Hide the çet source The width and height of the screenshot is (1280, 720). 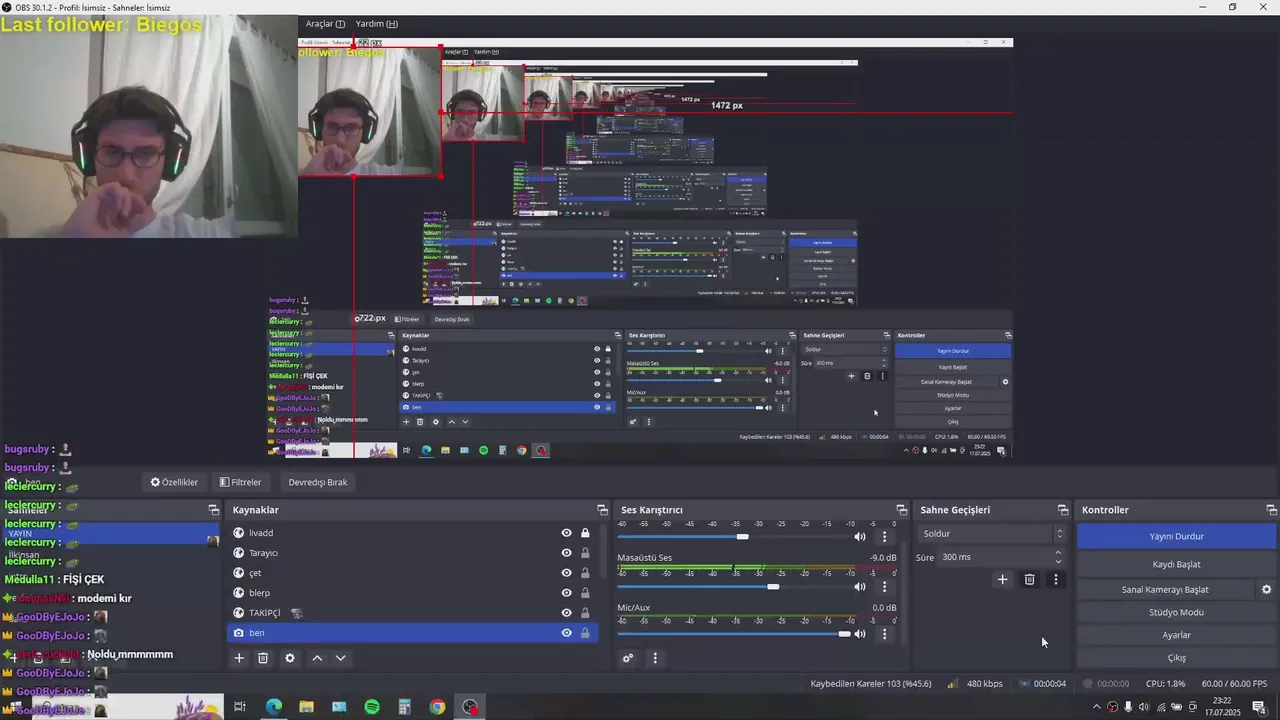coord(566,573)
